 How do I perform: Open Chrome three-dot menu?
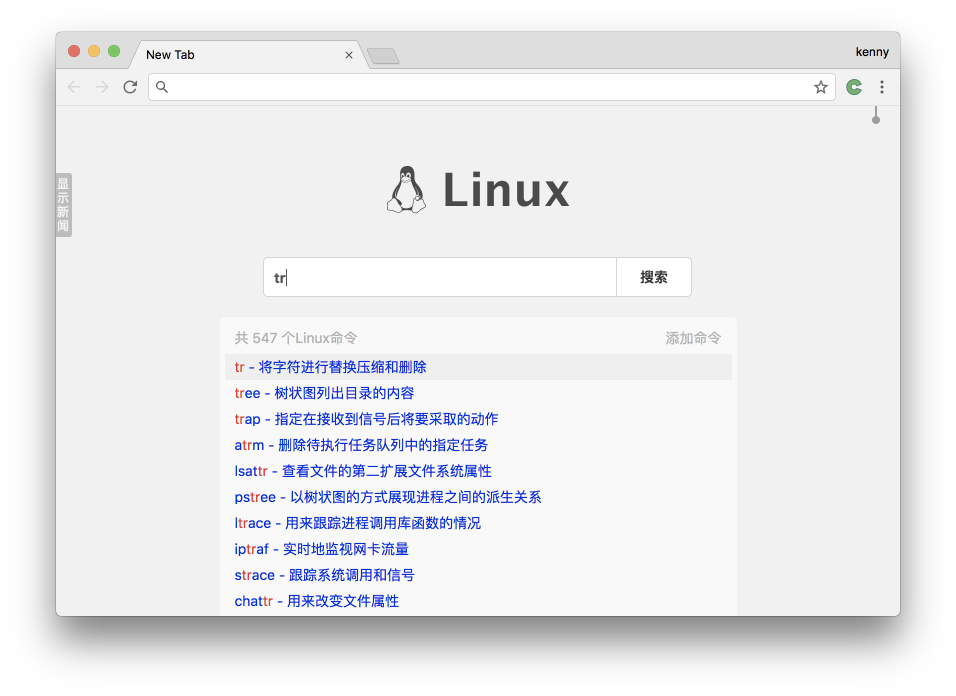[x=882, y=87]
